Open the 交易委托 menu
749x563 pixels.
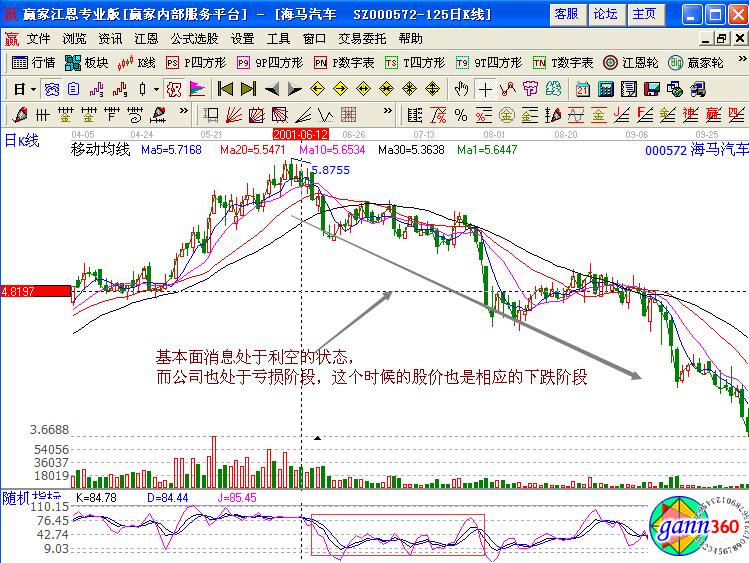[362, 38]
